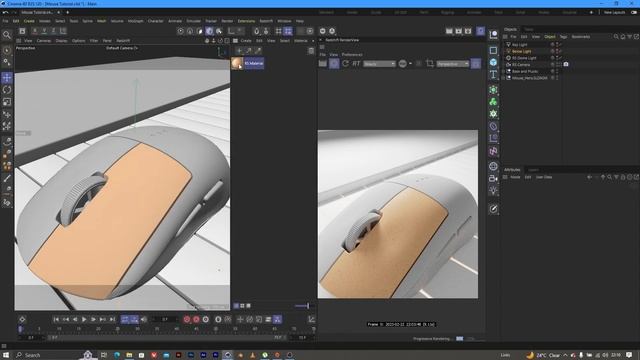Open the viewport Cameras menu
Image resolution: width=640 pixels, height=360 pixels.
(x=44, y=41)
